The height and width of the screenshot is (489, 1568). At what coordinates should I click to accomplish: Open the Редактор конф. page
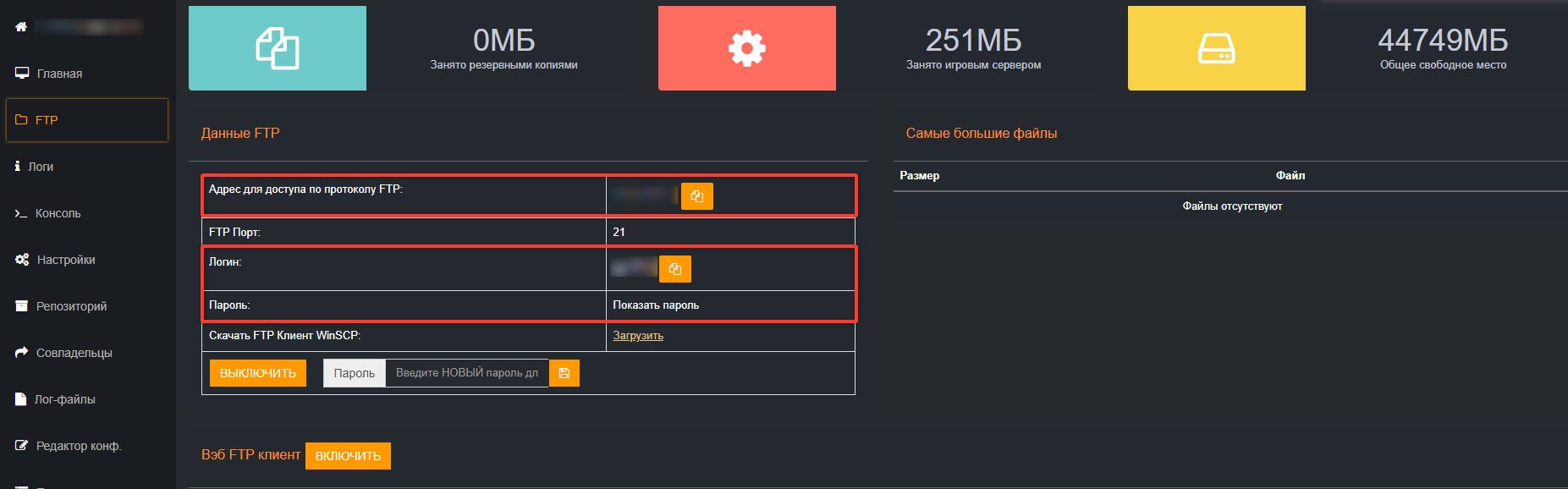[78, 446]
